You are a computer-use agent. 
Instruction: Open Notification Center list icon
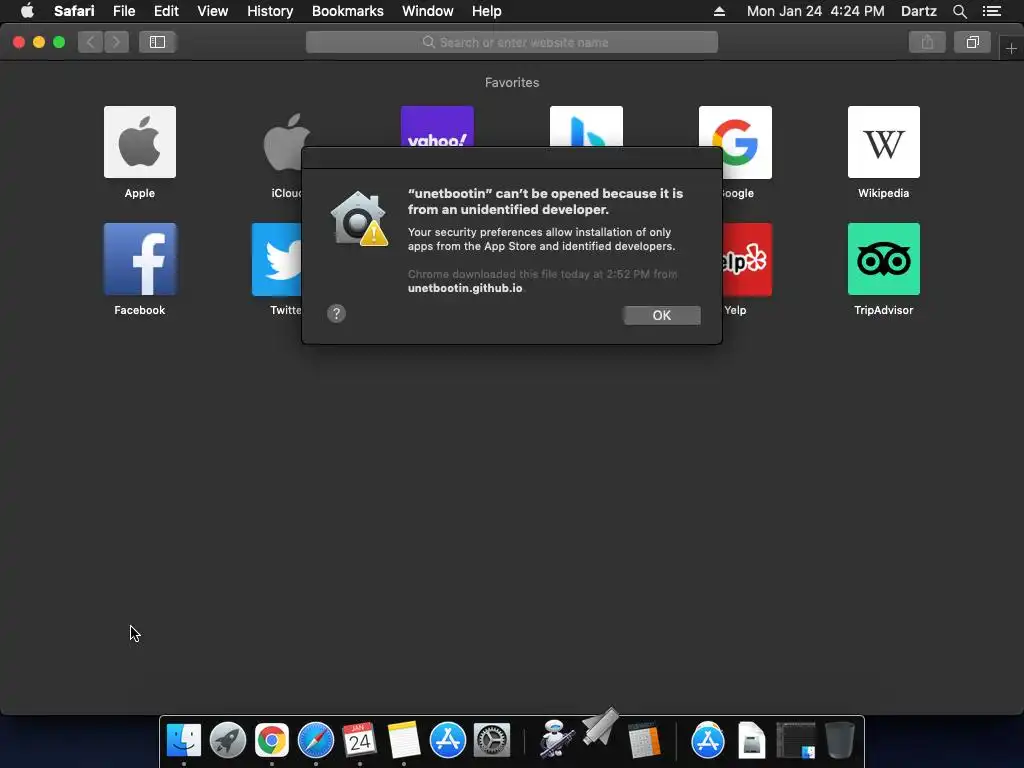pos(992,11)
